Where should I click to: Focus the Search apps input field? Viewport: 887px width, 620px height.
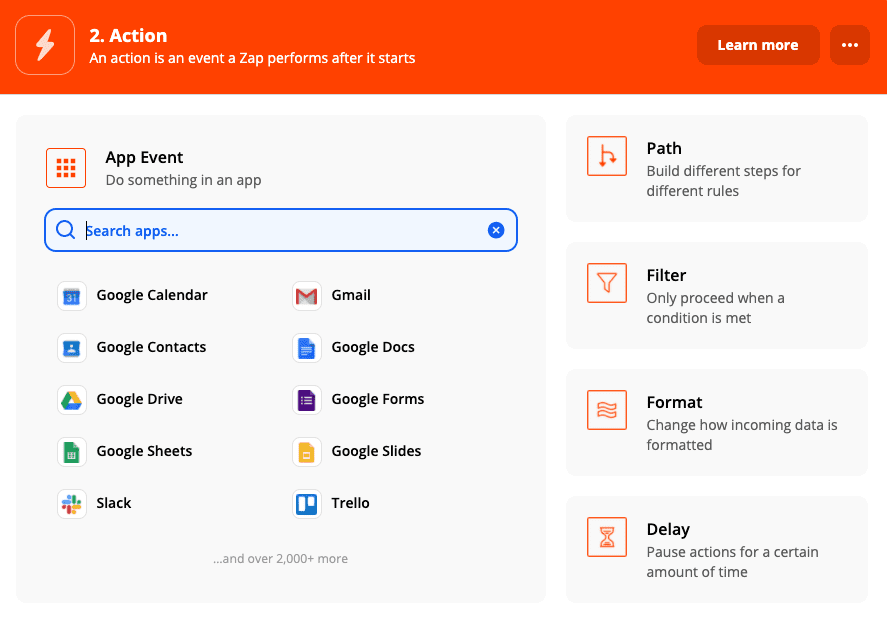tap(281, 230)
